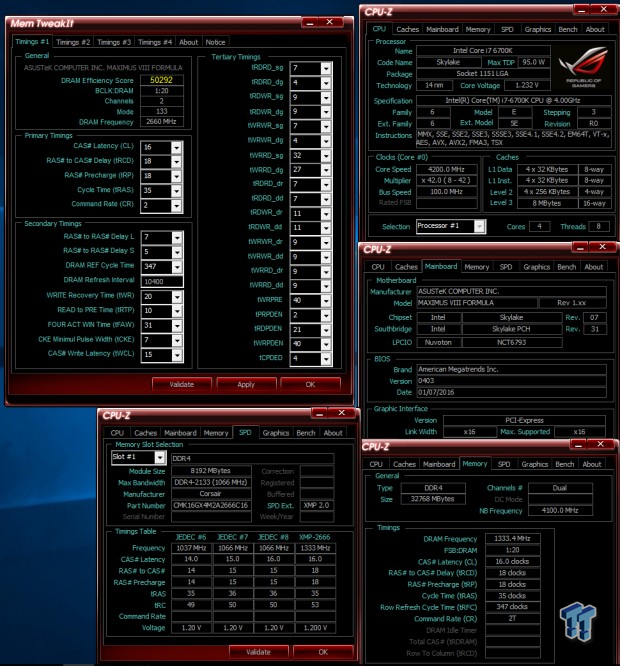Minimize the Mem TweakIt window
The height and width of the screenshot is (666, 620).
pos(310,23)
